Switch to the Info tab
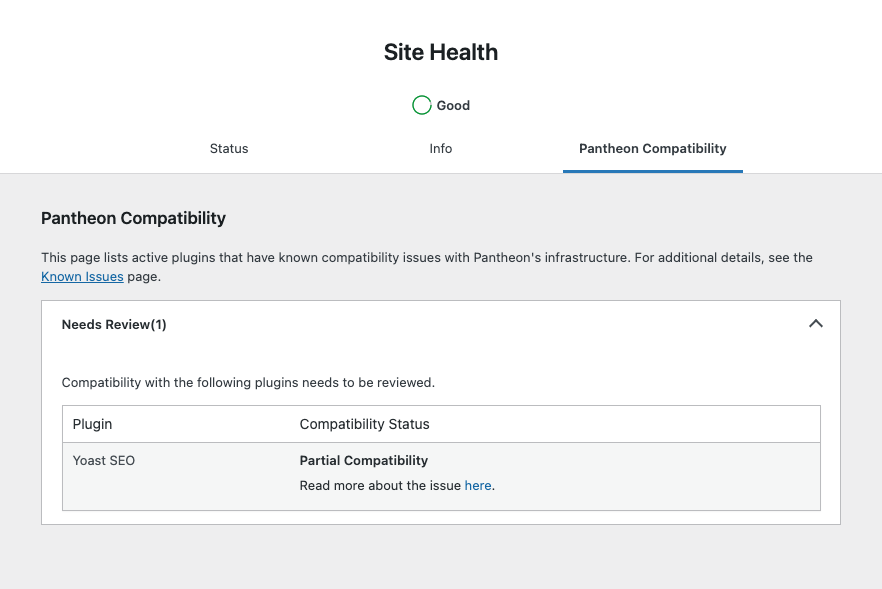Screen dimensions: 882x589 pos(440,148)
